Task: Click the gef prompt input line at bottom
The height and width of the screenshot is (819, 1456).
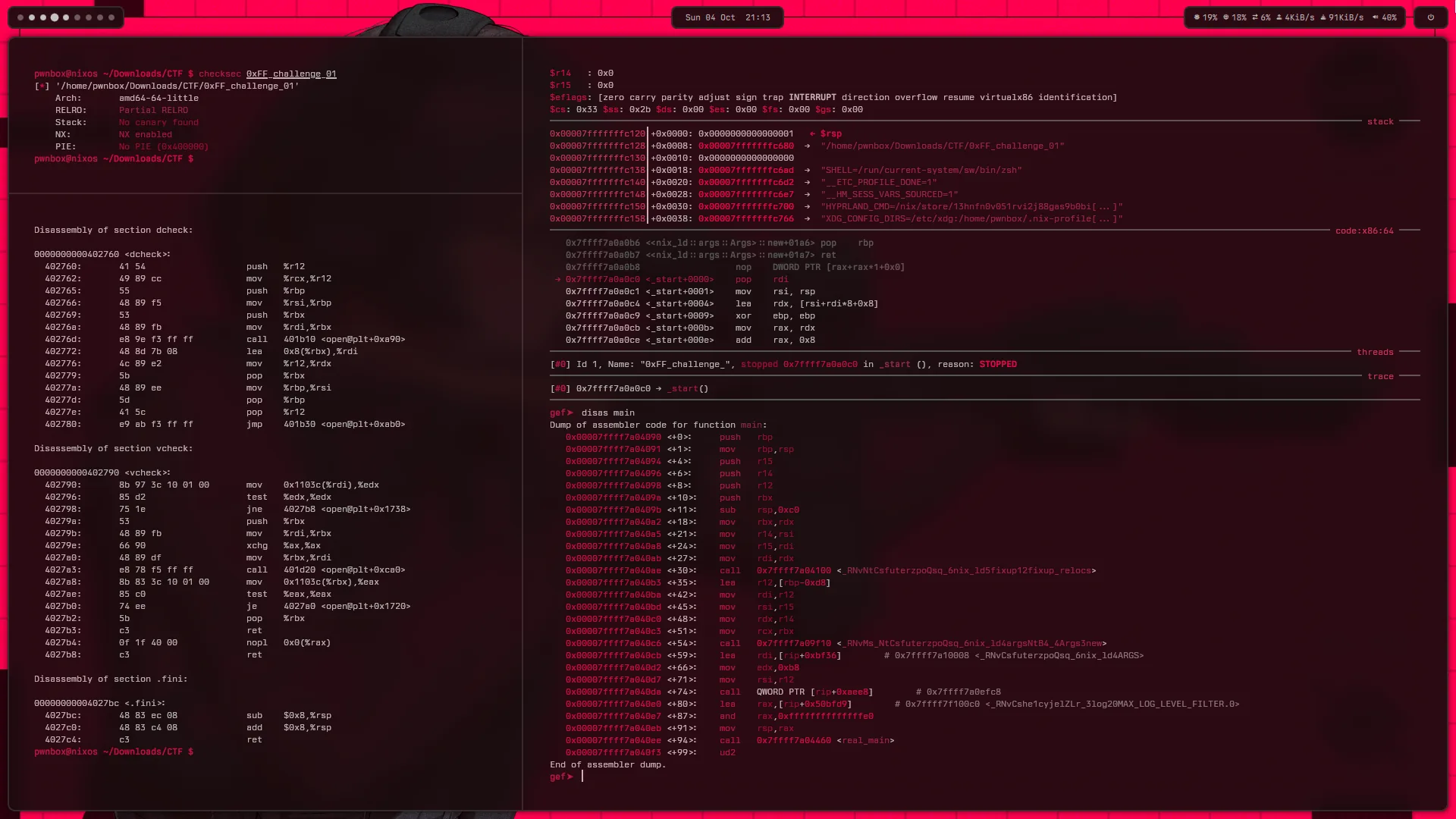Action: coord(984,777)
